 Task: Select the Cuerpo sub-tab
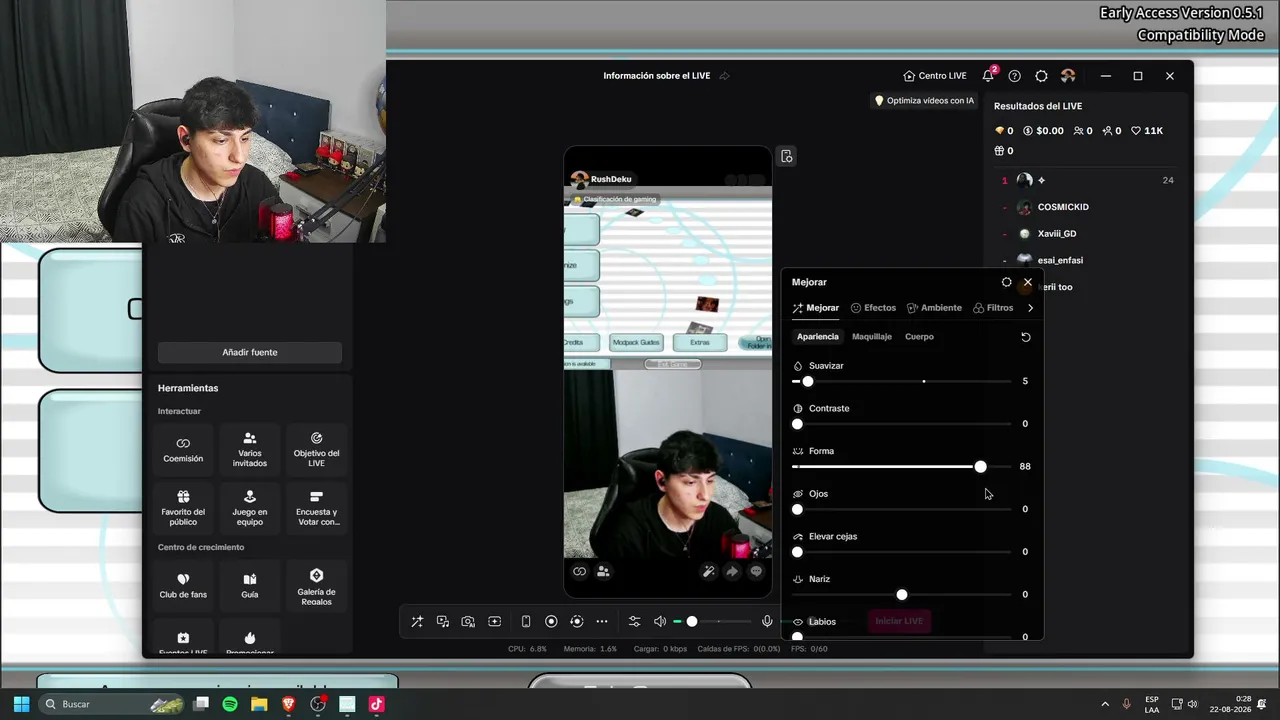pos(919,337)
